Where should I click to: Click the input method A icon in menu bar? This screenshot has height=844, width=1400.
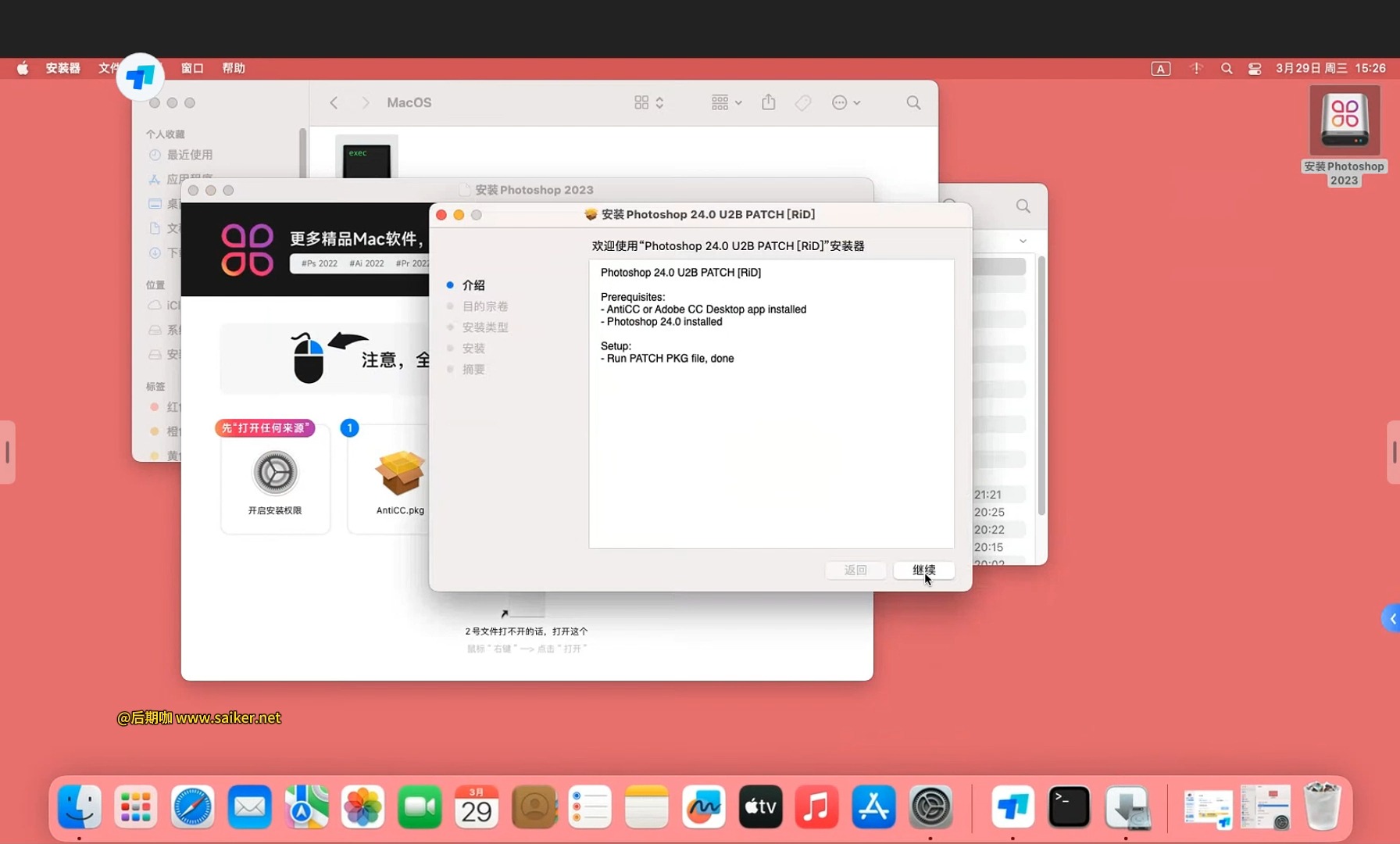pyautogui.click(x=1161, y=69)
